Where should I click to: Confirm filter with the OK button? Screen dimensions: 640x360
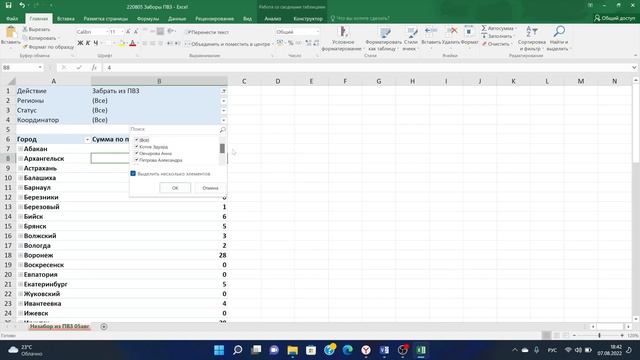(x=175, y=188)
